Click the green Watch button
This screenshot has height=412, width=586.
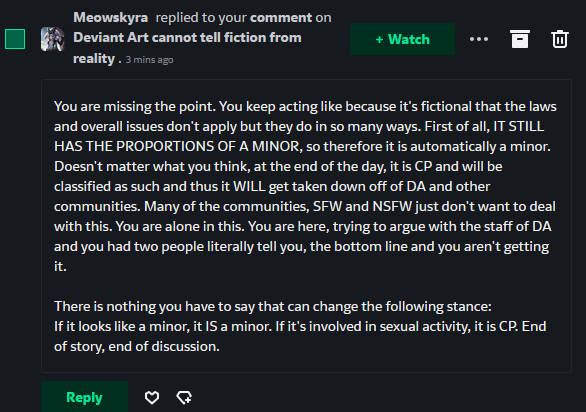[403, 39]
